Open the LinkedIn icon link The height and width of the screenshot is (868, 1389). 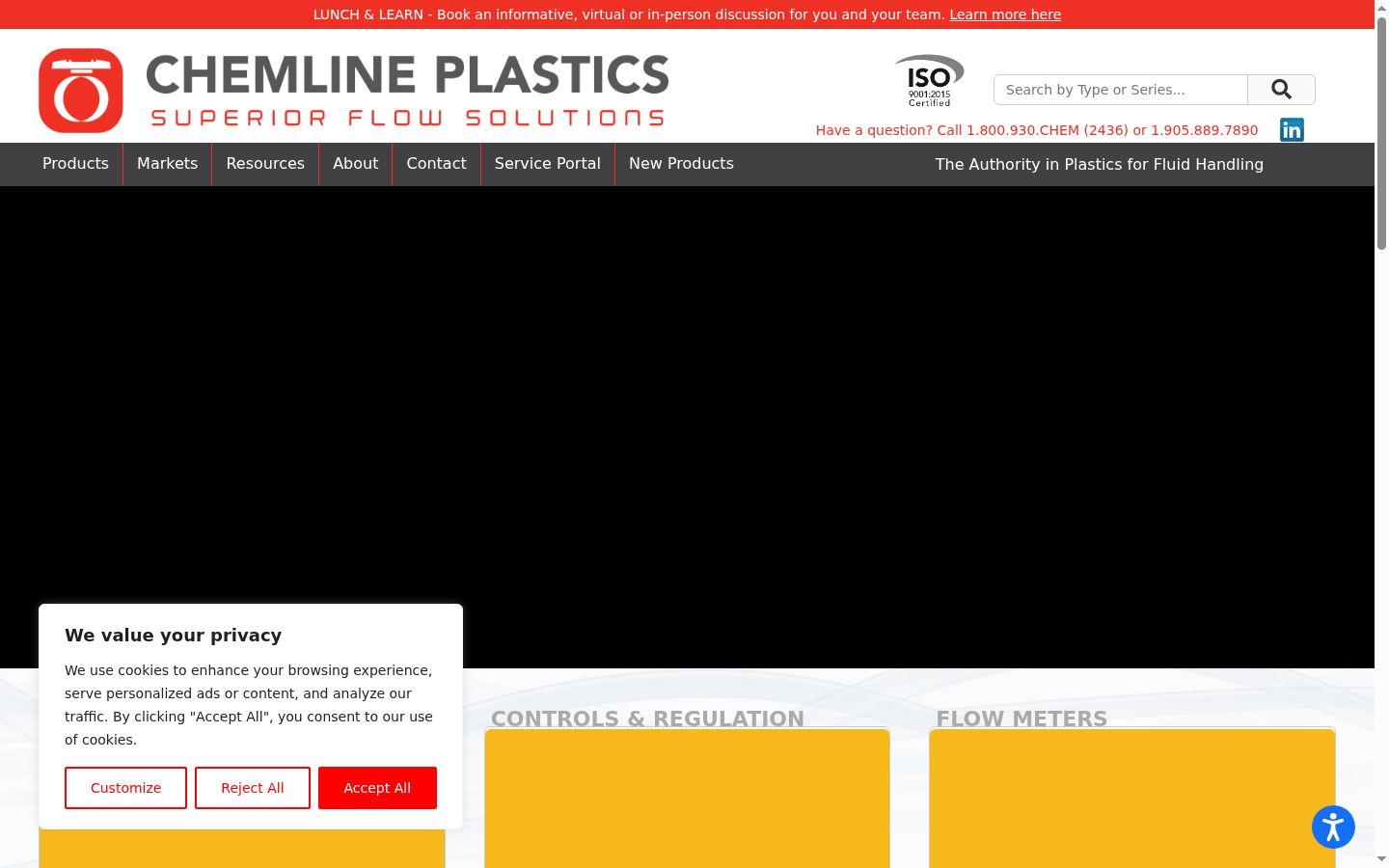tap(1292, 130)
